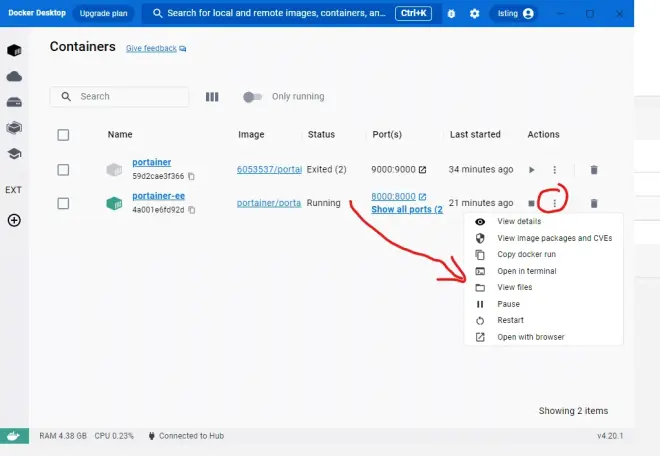The height and width of the screenshot is (456, 660).
Task: Choose Open in terminal menu item
Action: click(543, 271)
